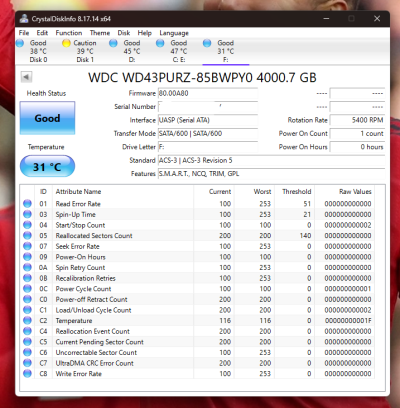Close the CrystalDiskInfo window
Image resolution: width=400 pixels, height=408 pixels.
click(377, 18)
